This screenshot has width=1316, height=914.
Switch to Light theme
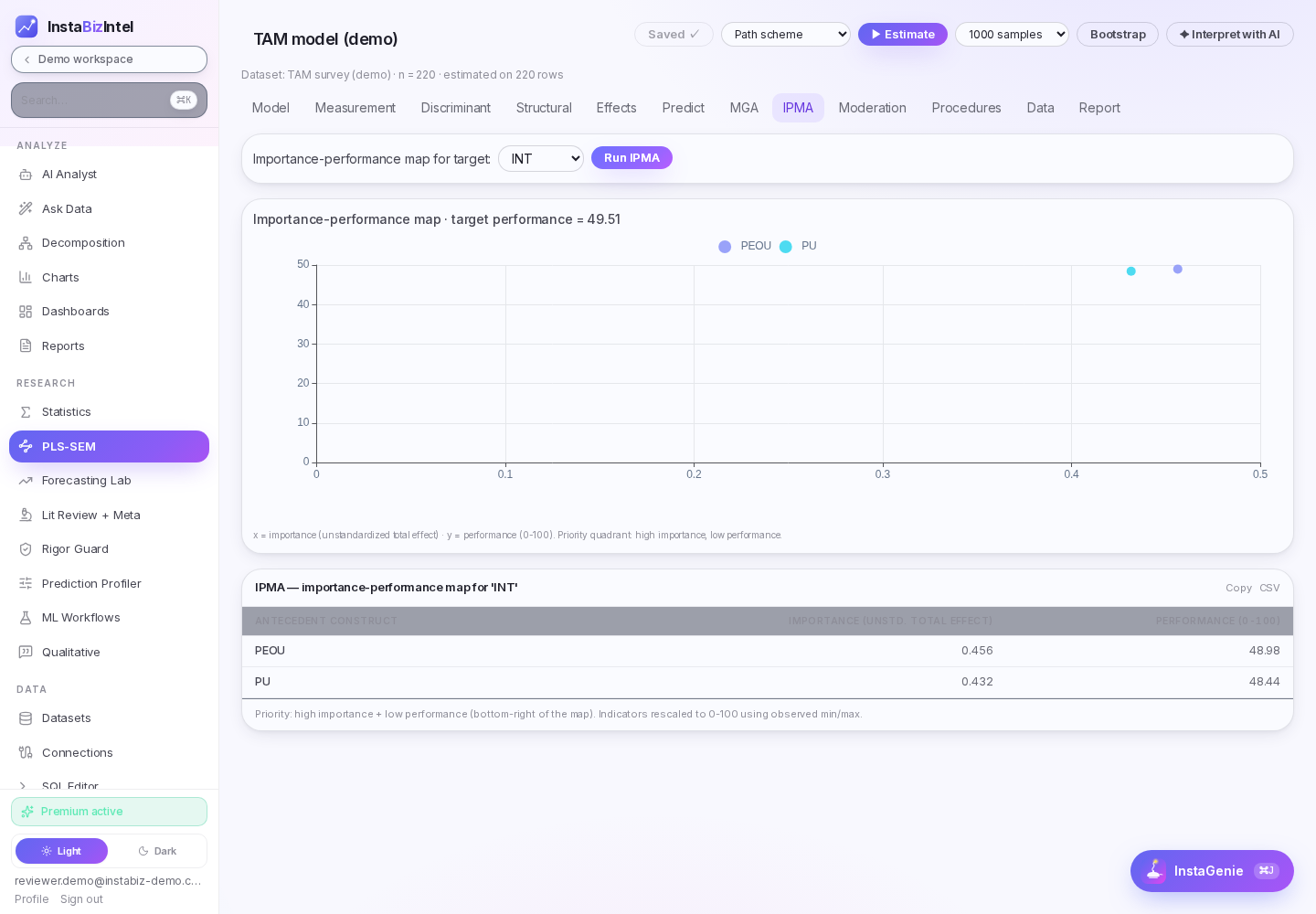click(61, 851)
